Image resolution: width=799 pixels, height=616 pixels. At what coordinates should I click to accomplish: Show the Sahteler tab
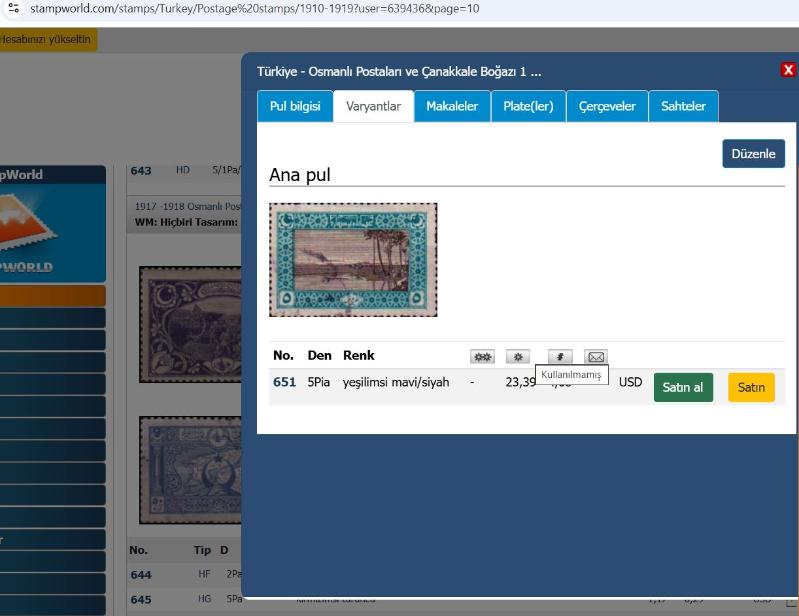click(x=683, y=106)
